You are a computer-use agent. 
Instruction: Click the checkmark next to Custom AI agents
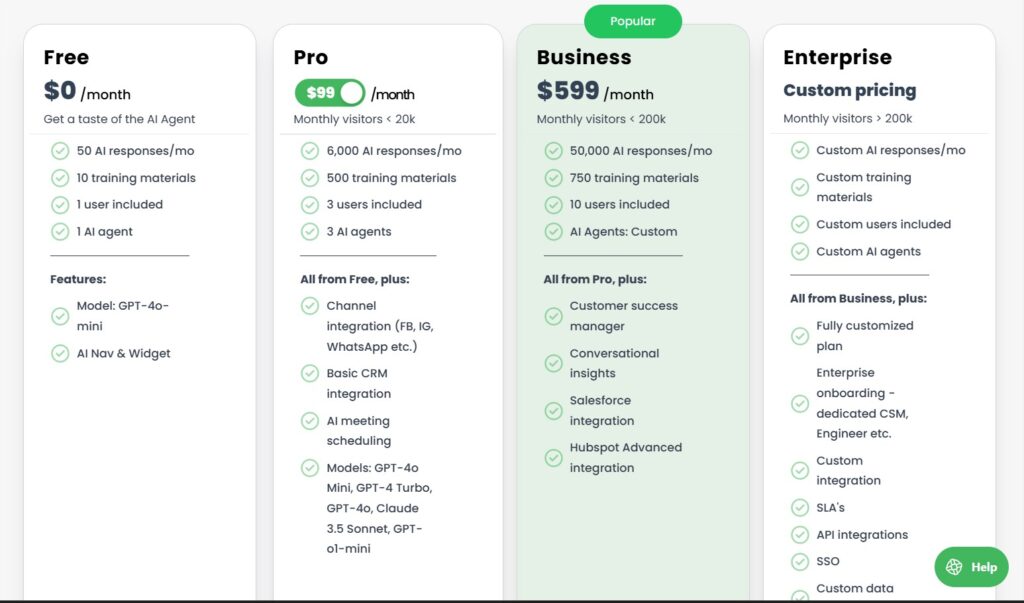point(800,251)
